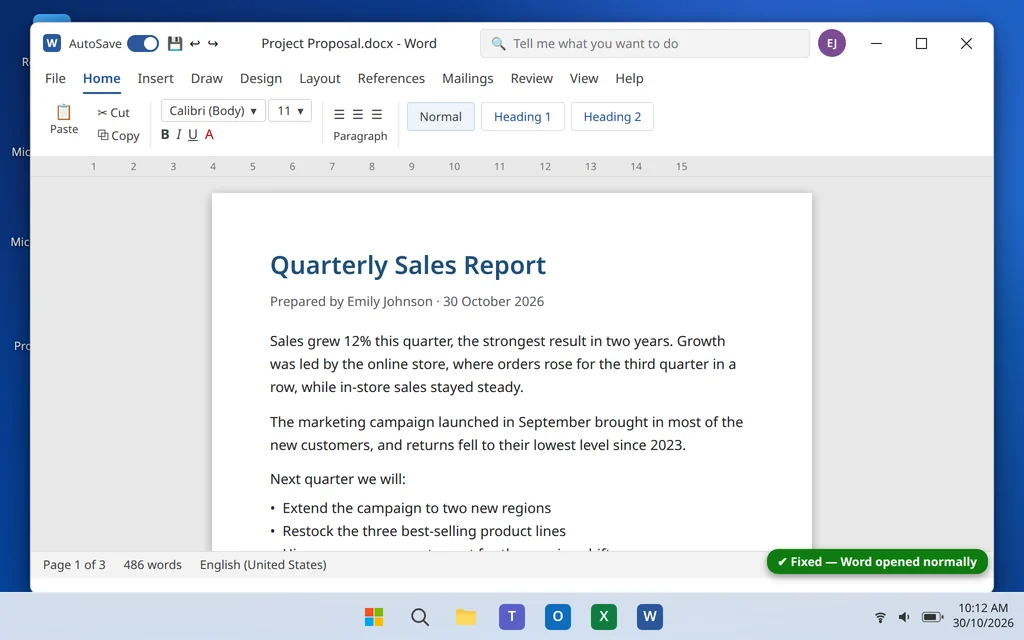Open Teams from the taskbar
Image resolution: width=1024 pixels, height=640 pixels.
click(x=512, y=616)
